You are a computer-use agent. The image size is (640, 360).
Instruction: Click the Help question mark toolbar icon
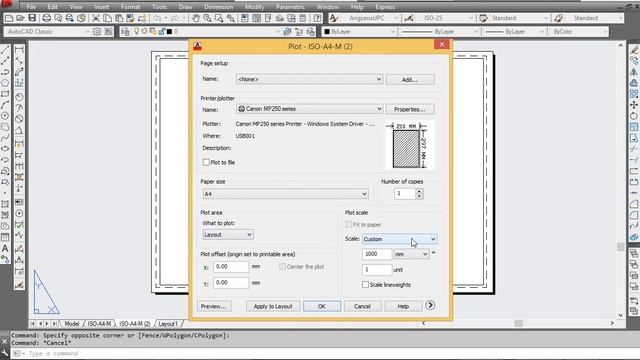point(317,18)
